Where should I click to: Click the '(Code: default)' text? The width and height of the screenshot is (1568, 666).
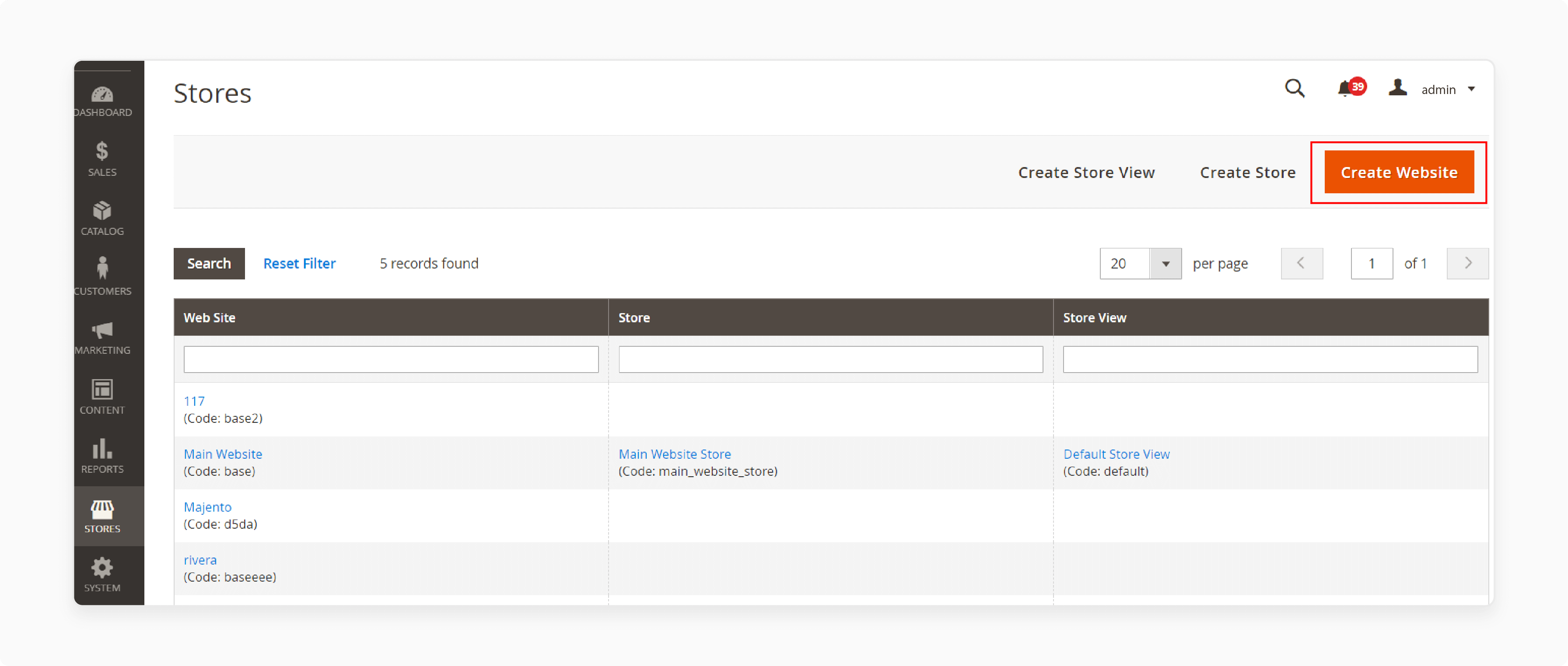pos(1106,471)
